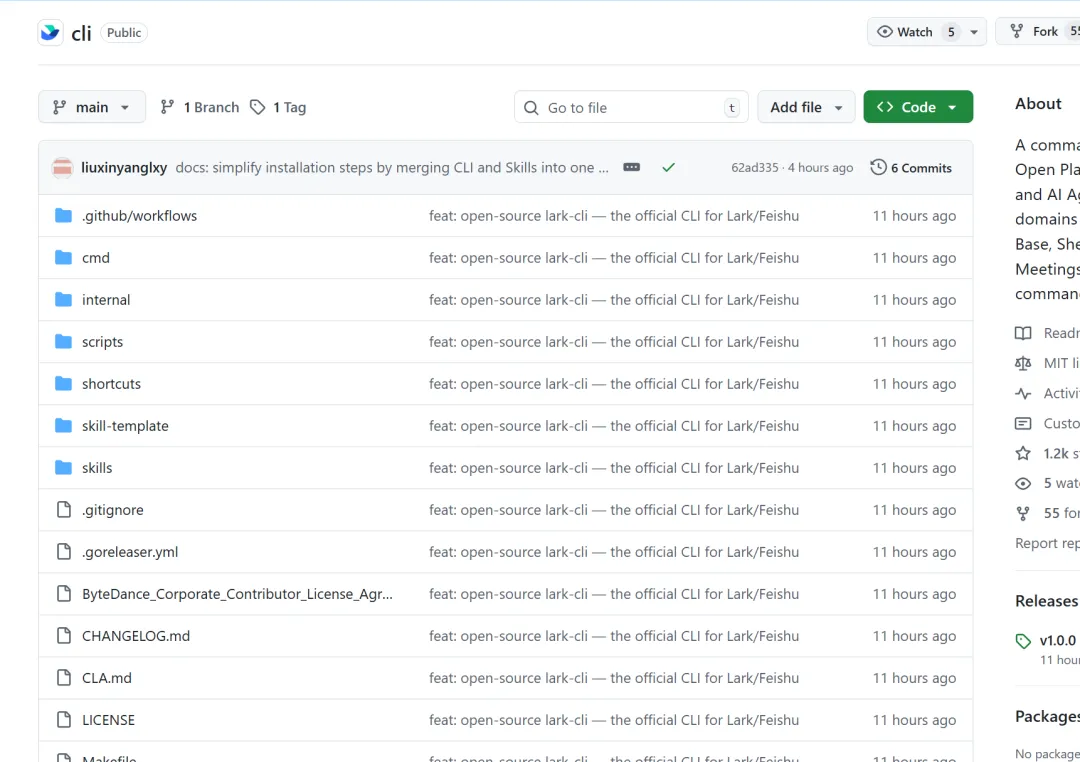Viewport: 1080px width, 762px height.
Task: Click the .goreleaser.yml file icon
Action: pyautogui.click(x=63, y=552)
